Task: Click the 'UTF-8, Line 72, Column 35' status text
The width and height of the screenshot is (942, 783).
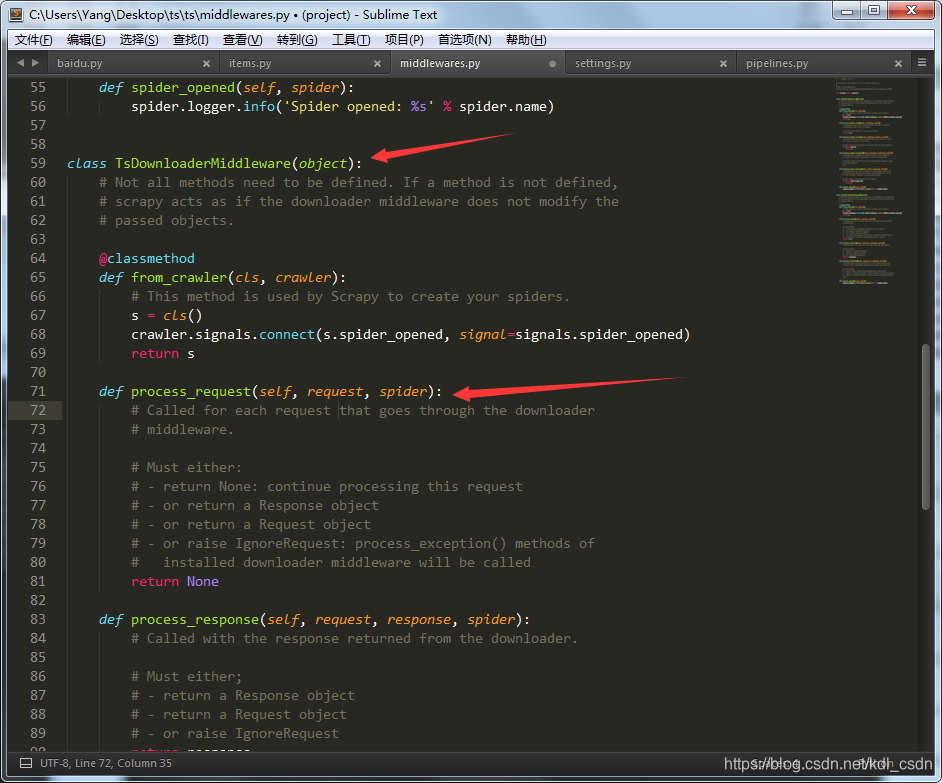Action: (106, 763)
